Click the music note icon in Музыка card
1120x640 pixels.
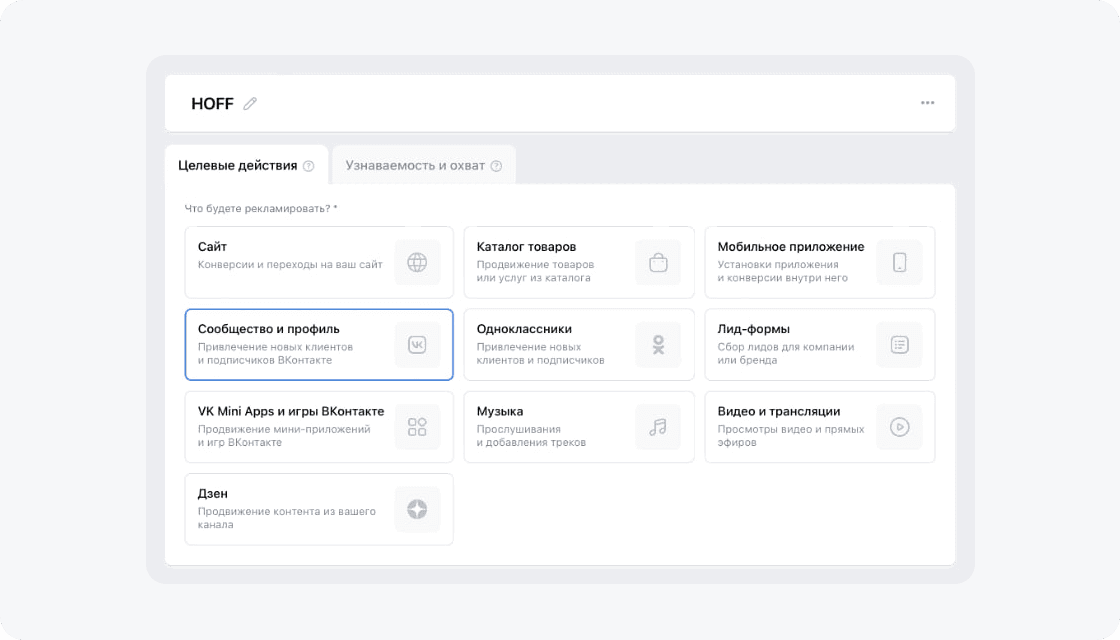[x=658, y=427]
